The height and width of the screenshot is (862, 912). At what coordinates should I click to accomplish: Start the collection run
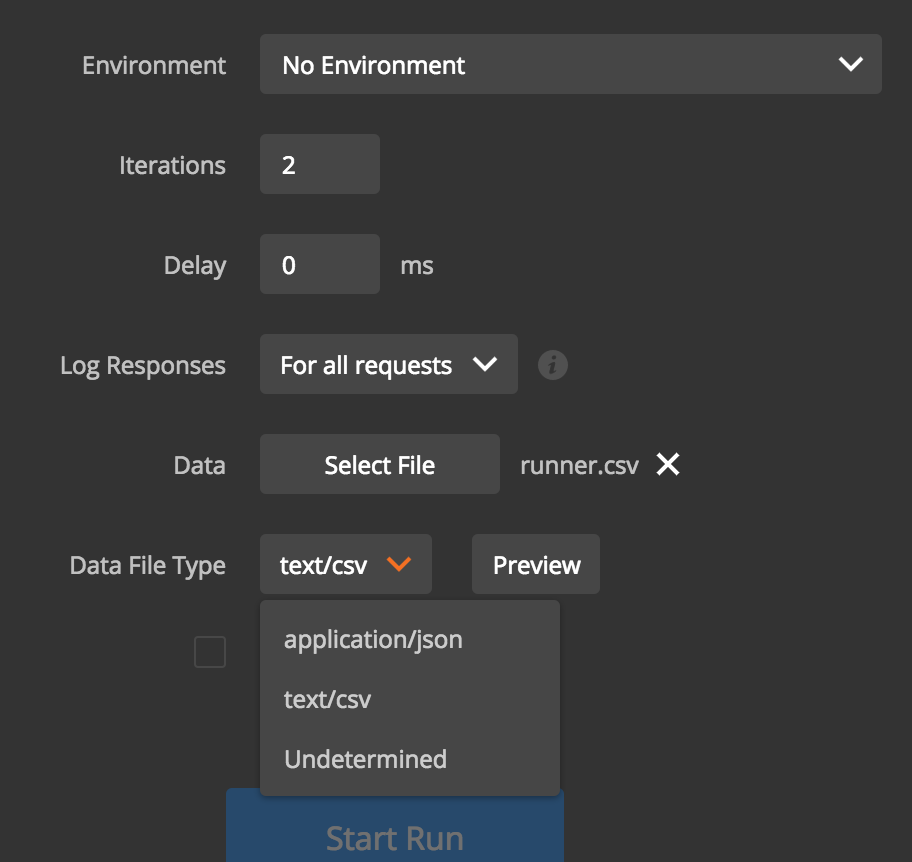tap(394, 836)
